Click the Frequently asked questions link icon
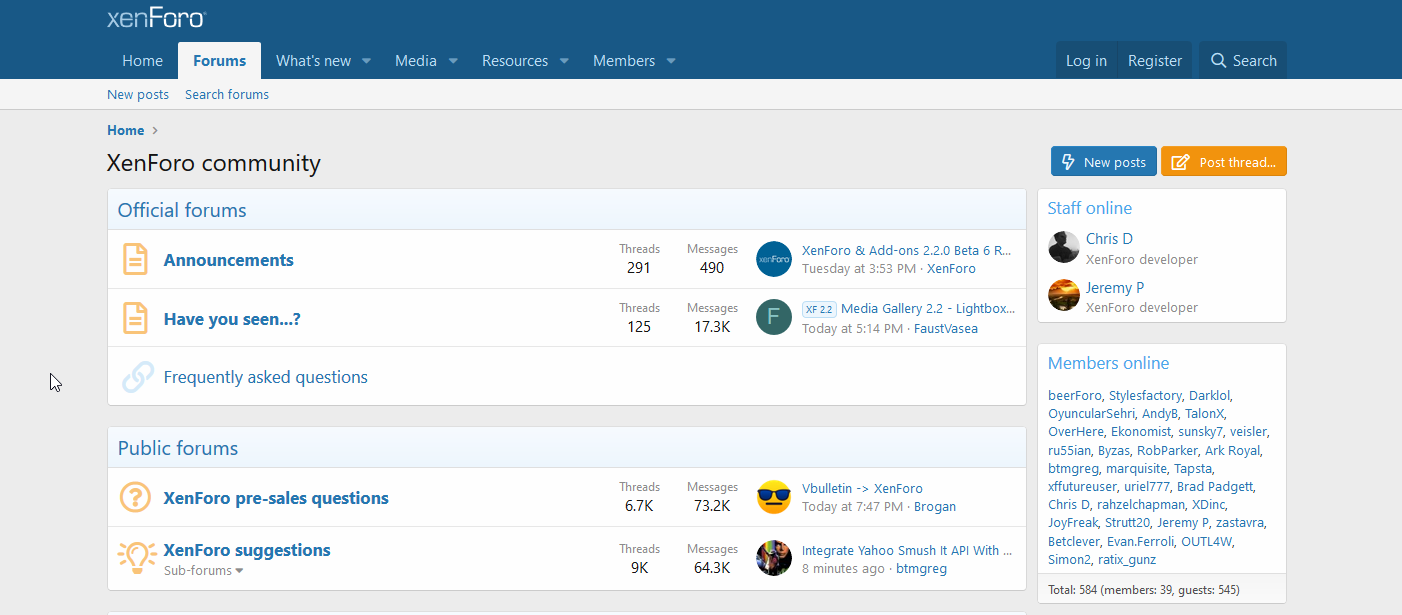 (x=137, y=377)
